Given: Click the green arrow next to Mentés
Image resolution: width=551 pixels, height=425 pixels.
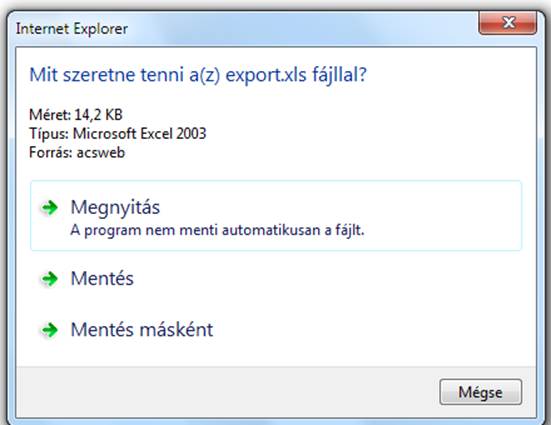Looking at the screenshot, I should tap(49, 279).
